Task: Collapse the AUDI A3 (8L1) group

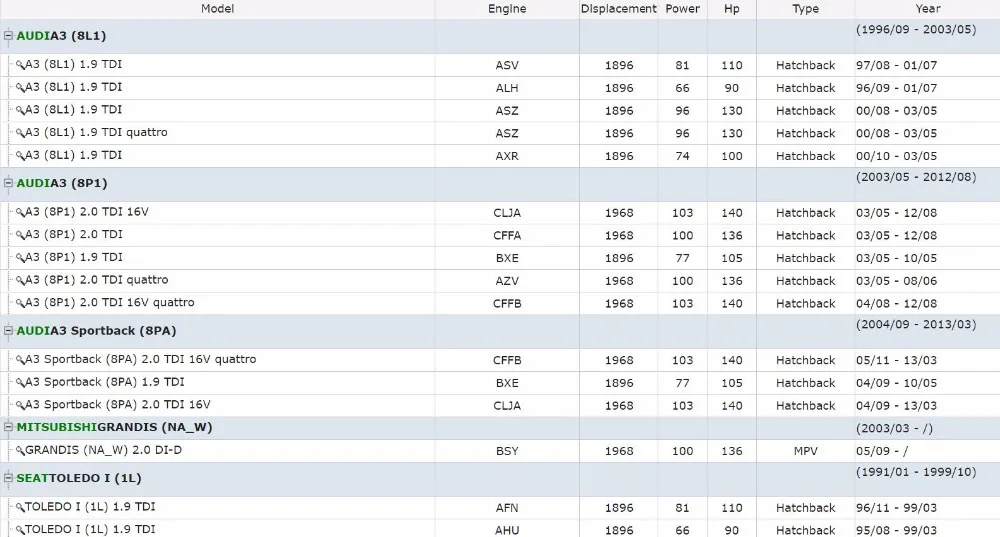Action: point(8,36)
